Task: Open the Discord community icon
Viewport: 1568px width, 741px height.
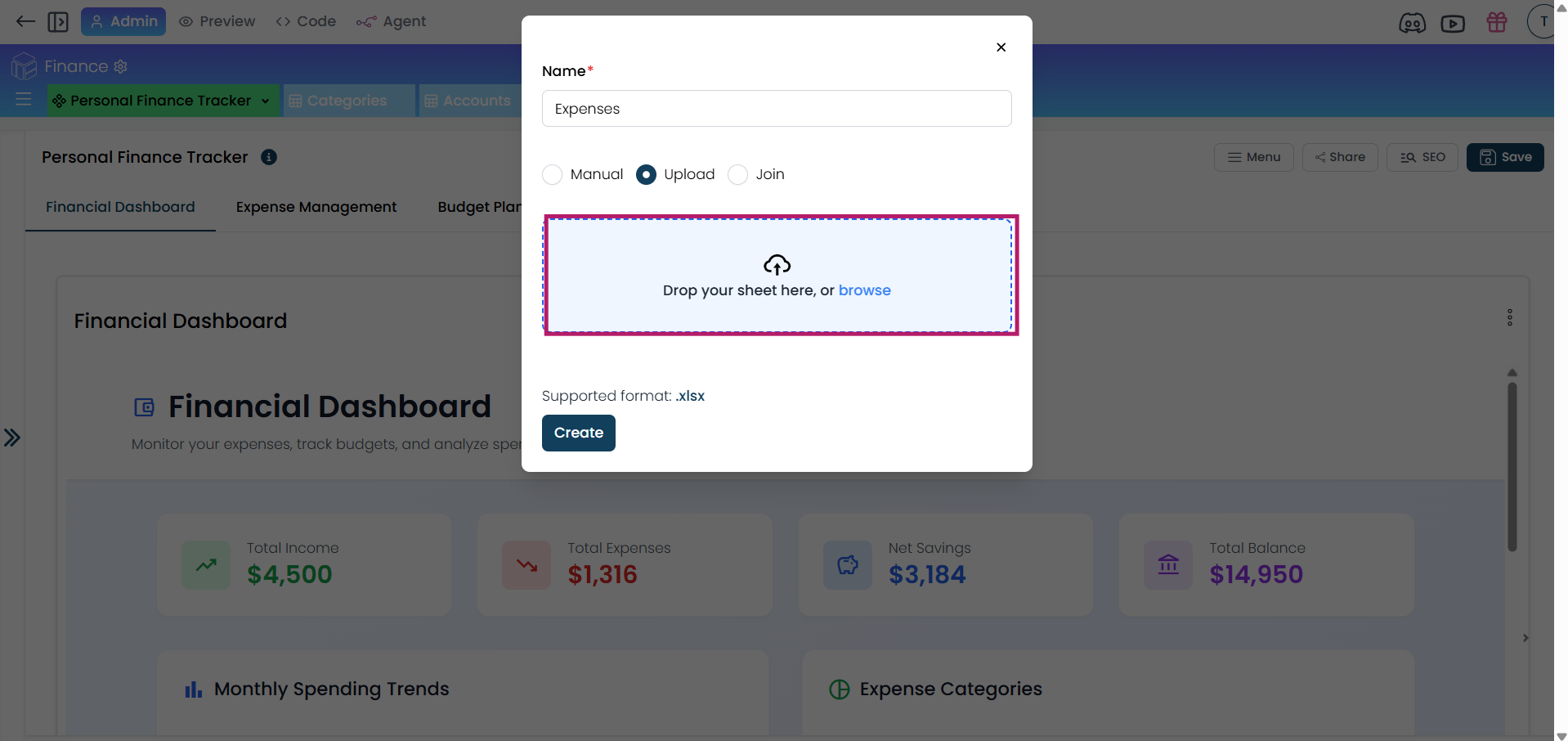Action: (1412, 23)
